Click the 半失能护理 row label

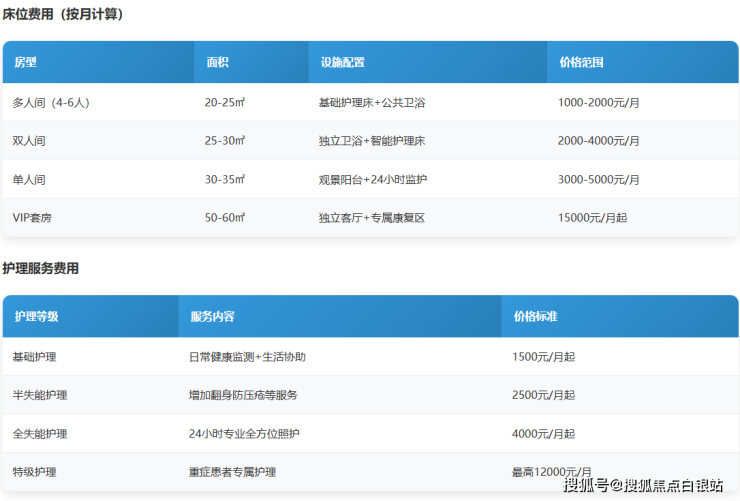pyautogui.click(x=40, y=395)
